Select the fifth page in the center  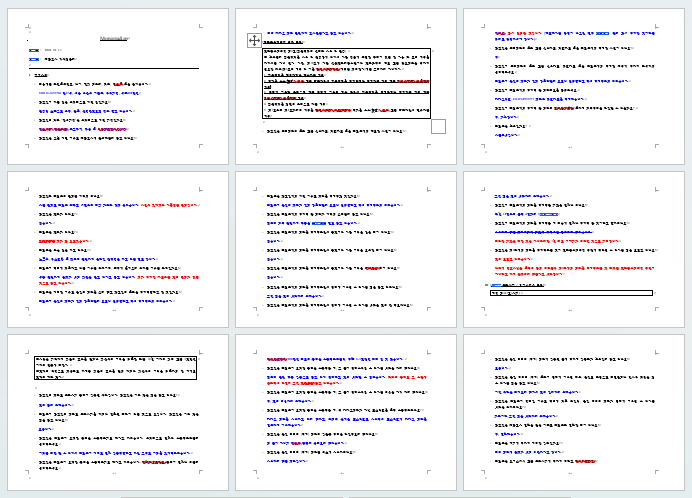345,249
